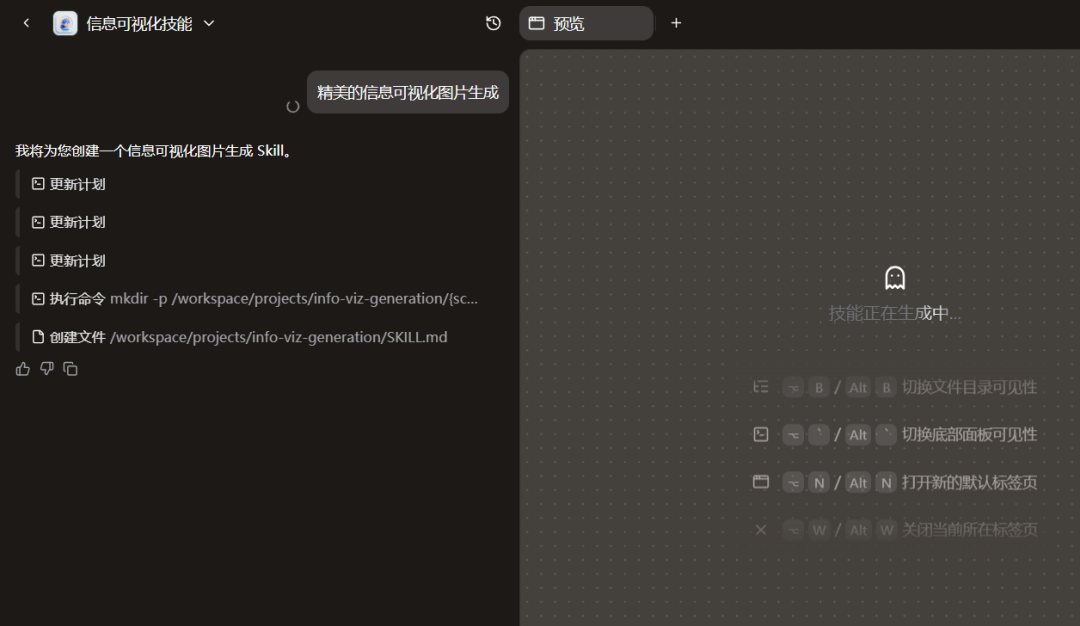Like the response with thumbs up
The height and width of the screenshot is (626, 1080).
(x=23, y=369)
